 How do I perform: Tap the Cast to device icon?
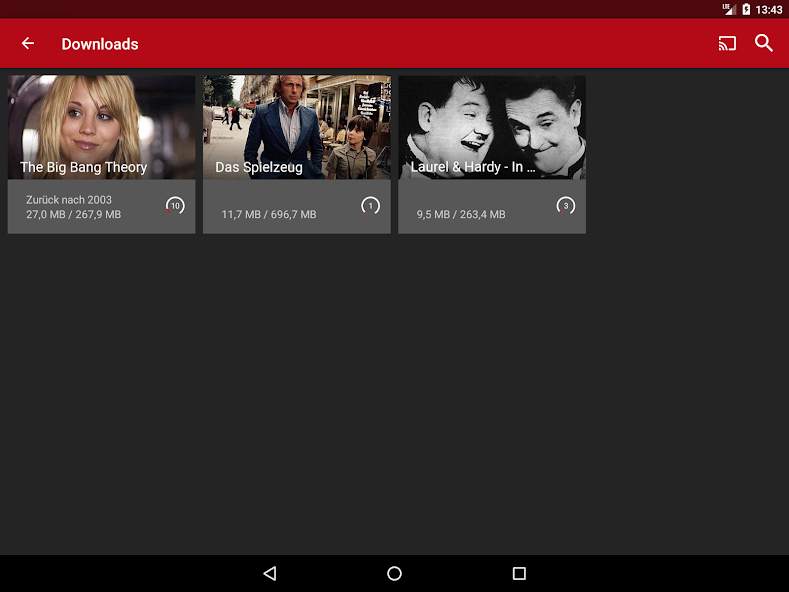[x=727, y=43]
